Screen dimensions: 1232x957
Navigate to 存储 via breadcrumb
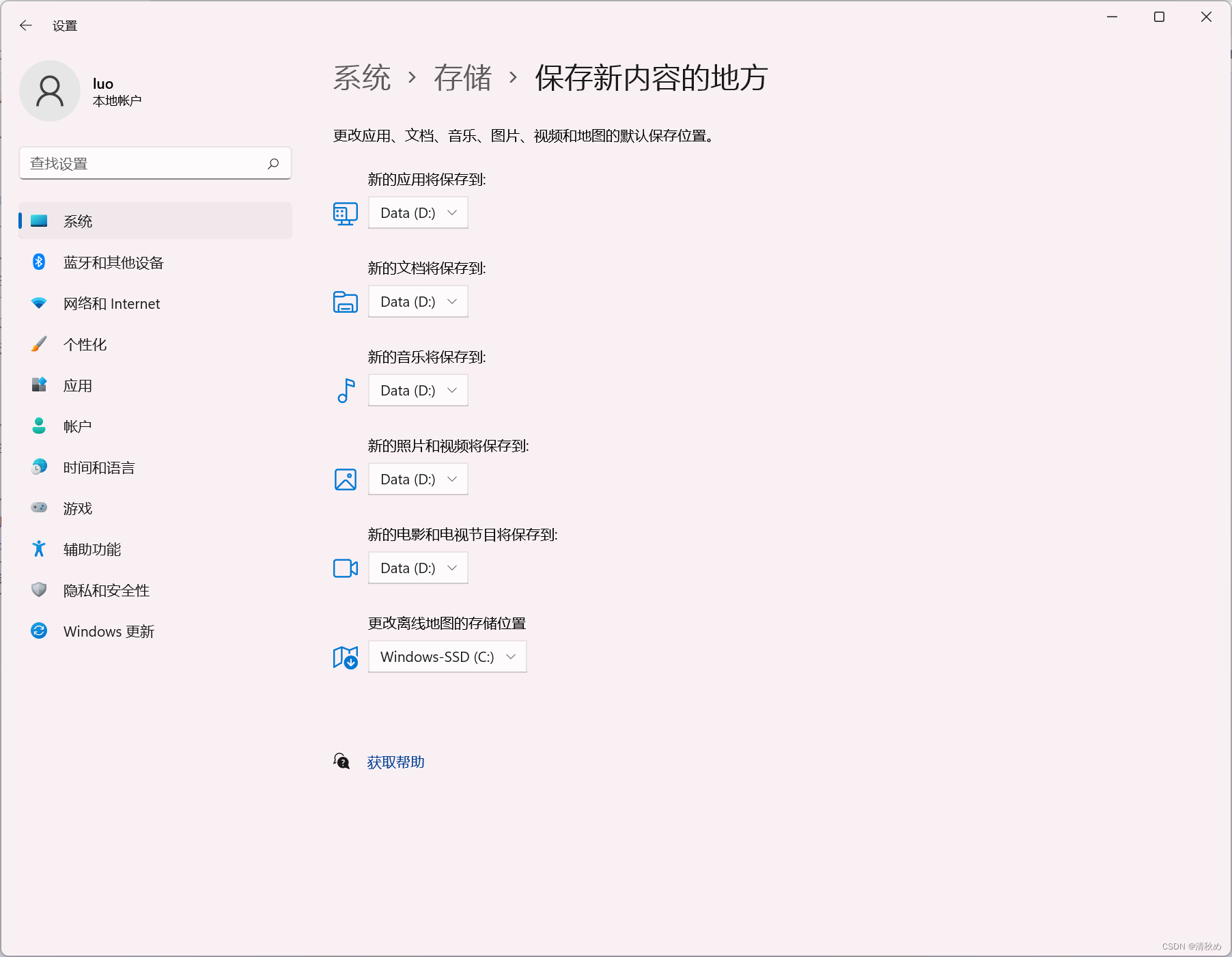[x=464, y=78]
